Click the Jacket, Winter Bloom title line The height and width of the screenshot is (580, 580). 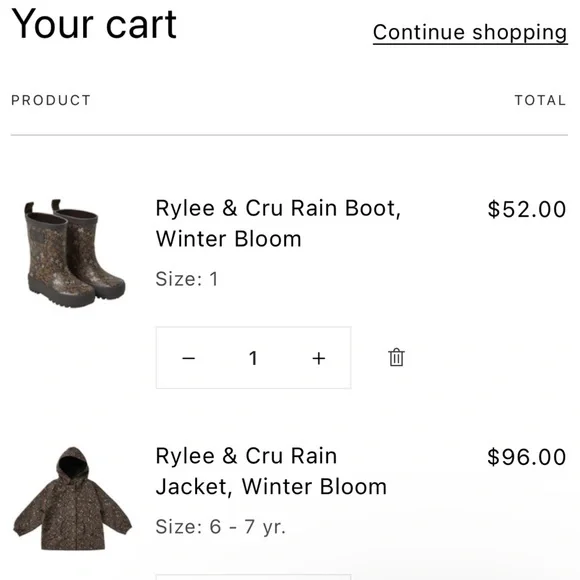pyautogui.click(x=271, y=487)
